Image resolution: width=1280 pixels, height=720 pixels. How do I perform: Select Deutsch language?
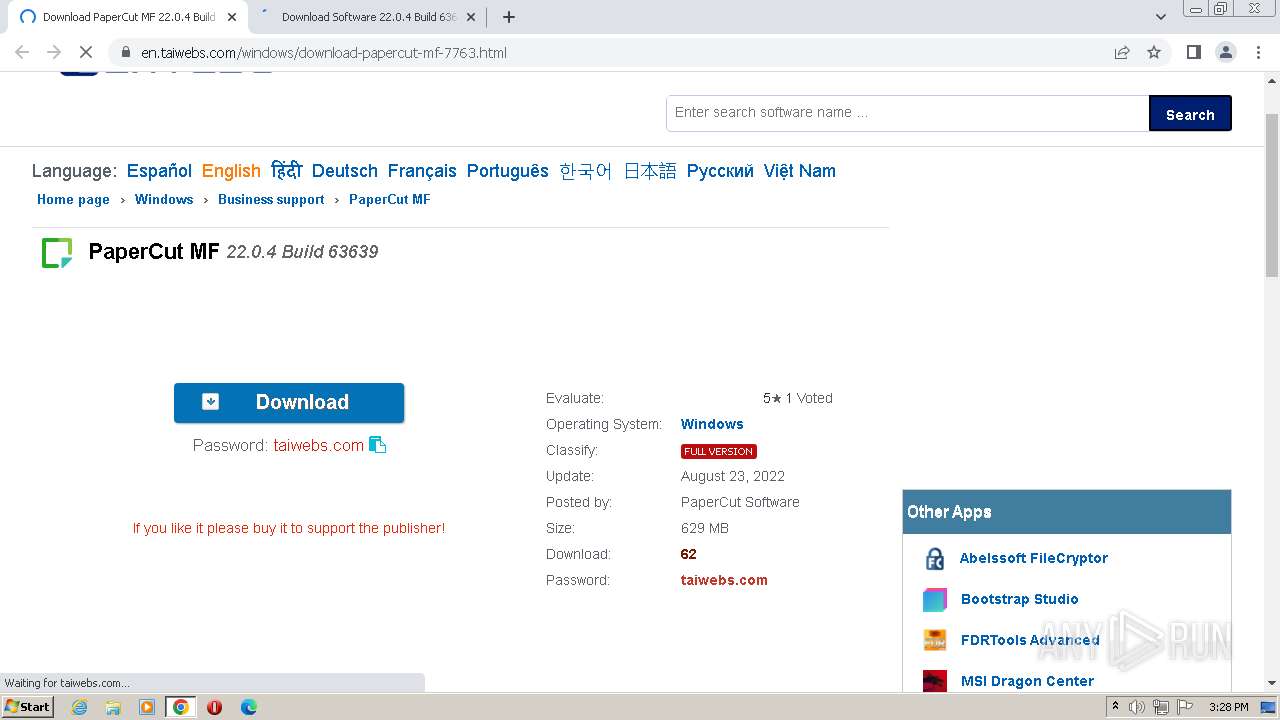(x=345, y=171)
